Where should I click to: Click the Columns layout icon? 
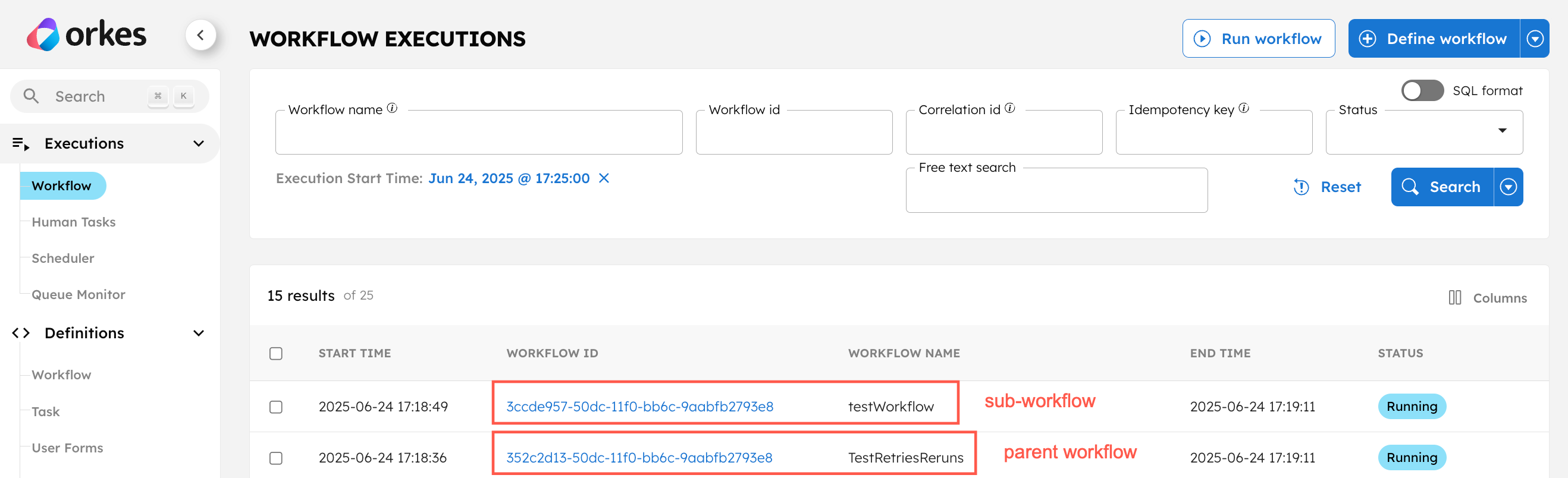[x=1455, y=298]
